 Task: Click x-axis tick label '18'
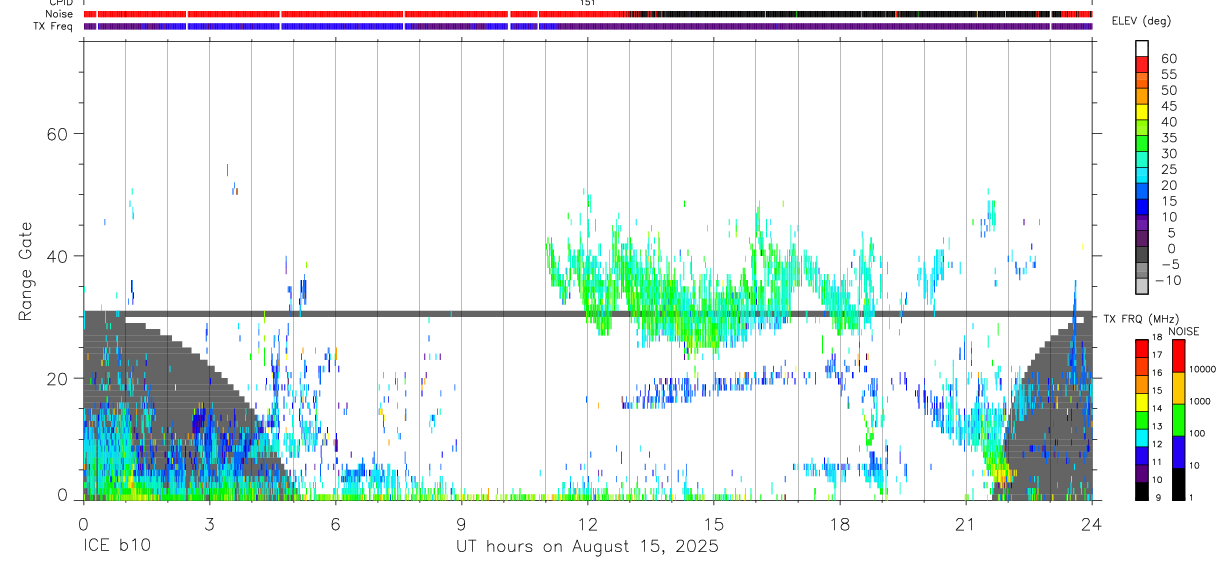tap(839, 523)
